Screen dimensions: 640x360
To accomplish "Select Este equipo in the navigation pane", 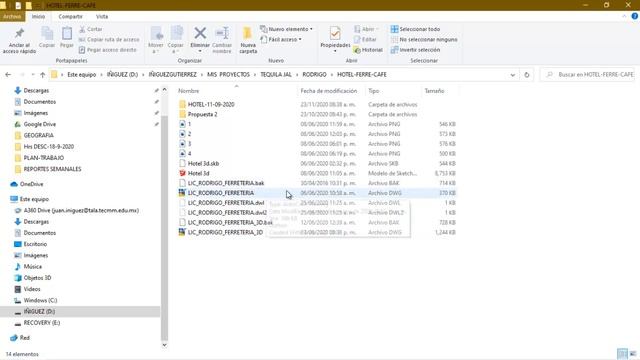I will (34, 199).
